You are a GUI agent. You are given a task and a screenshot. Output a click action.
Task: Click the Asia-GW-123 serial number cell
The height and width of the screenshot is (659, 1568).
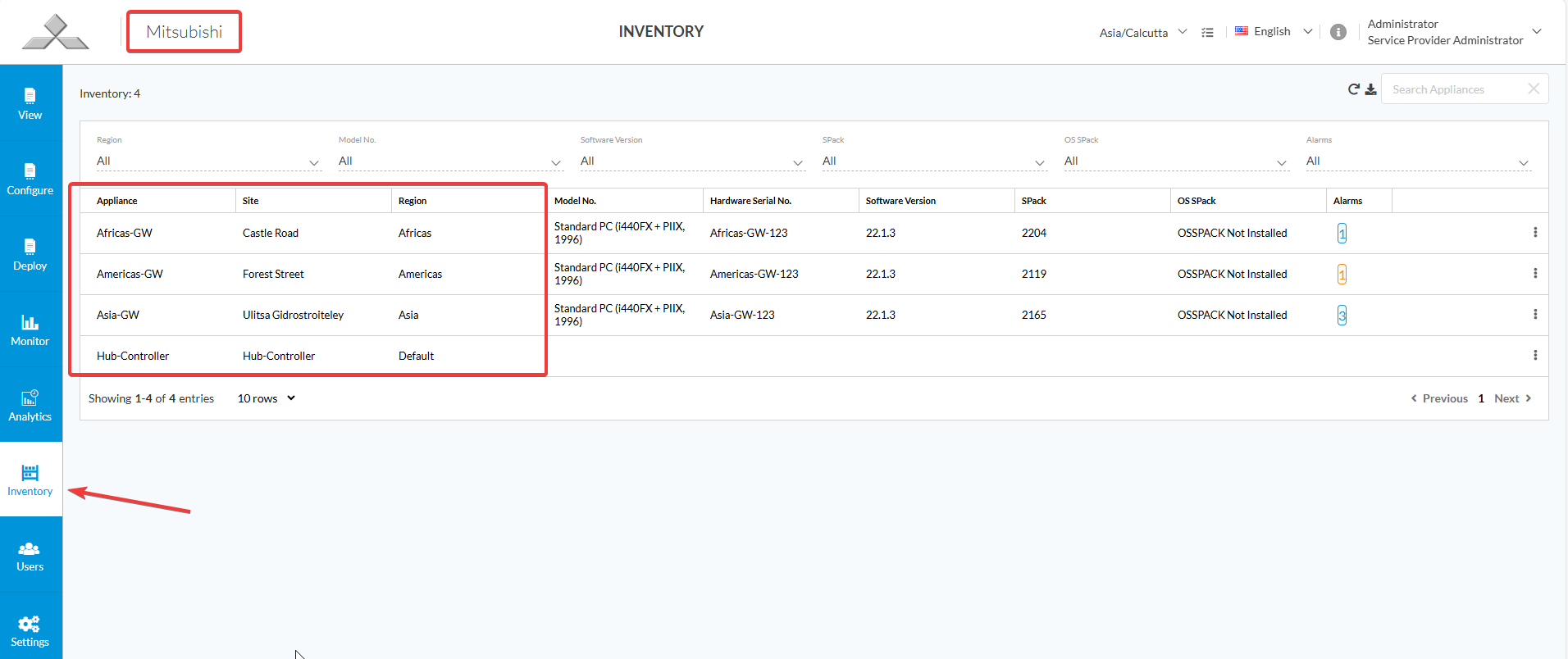742,315
